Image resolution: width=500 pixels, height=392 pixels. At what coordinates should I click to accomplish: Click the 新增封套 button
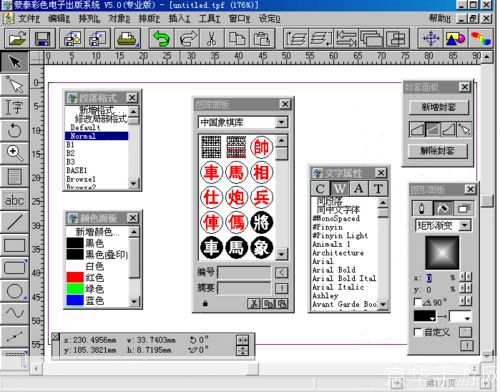(439, 107)
